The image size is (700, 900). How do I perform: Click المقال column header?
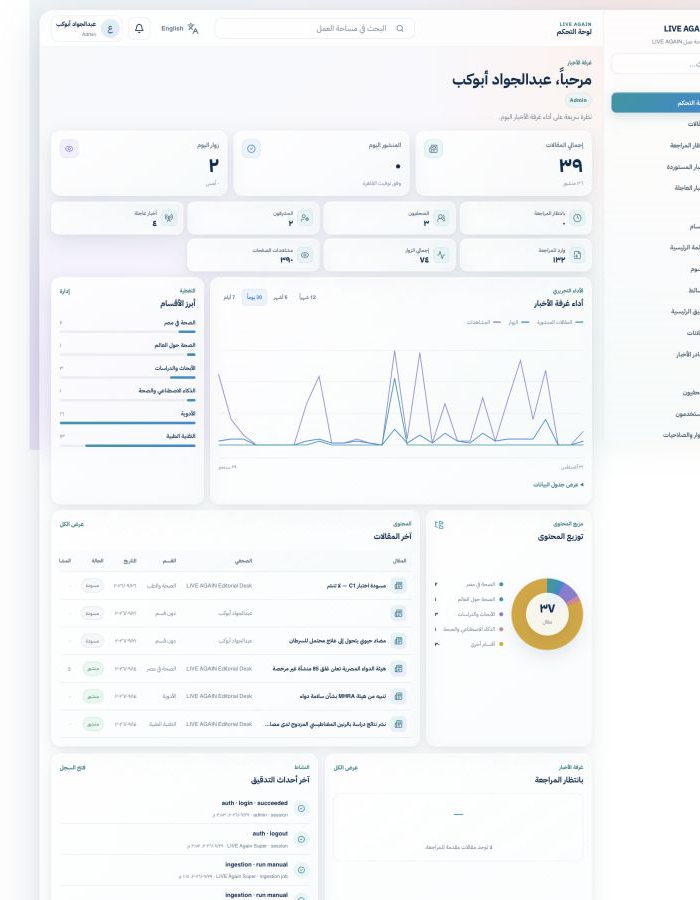click(399, 561)
